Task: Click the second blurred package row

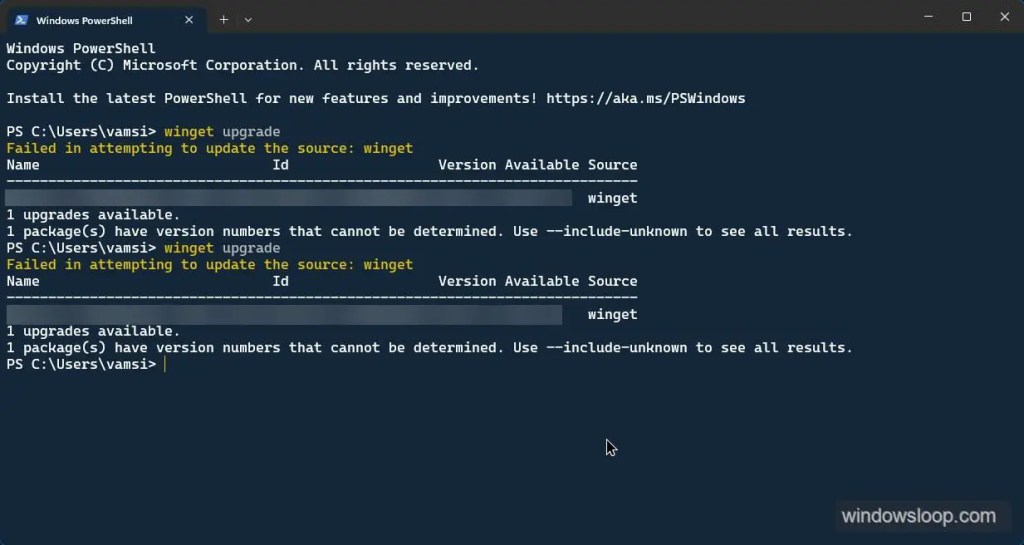Action: [x=284, y=314]
